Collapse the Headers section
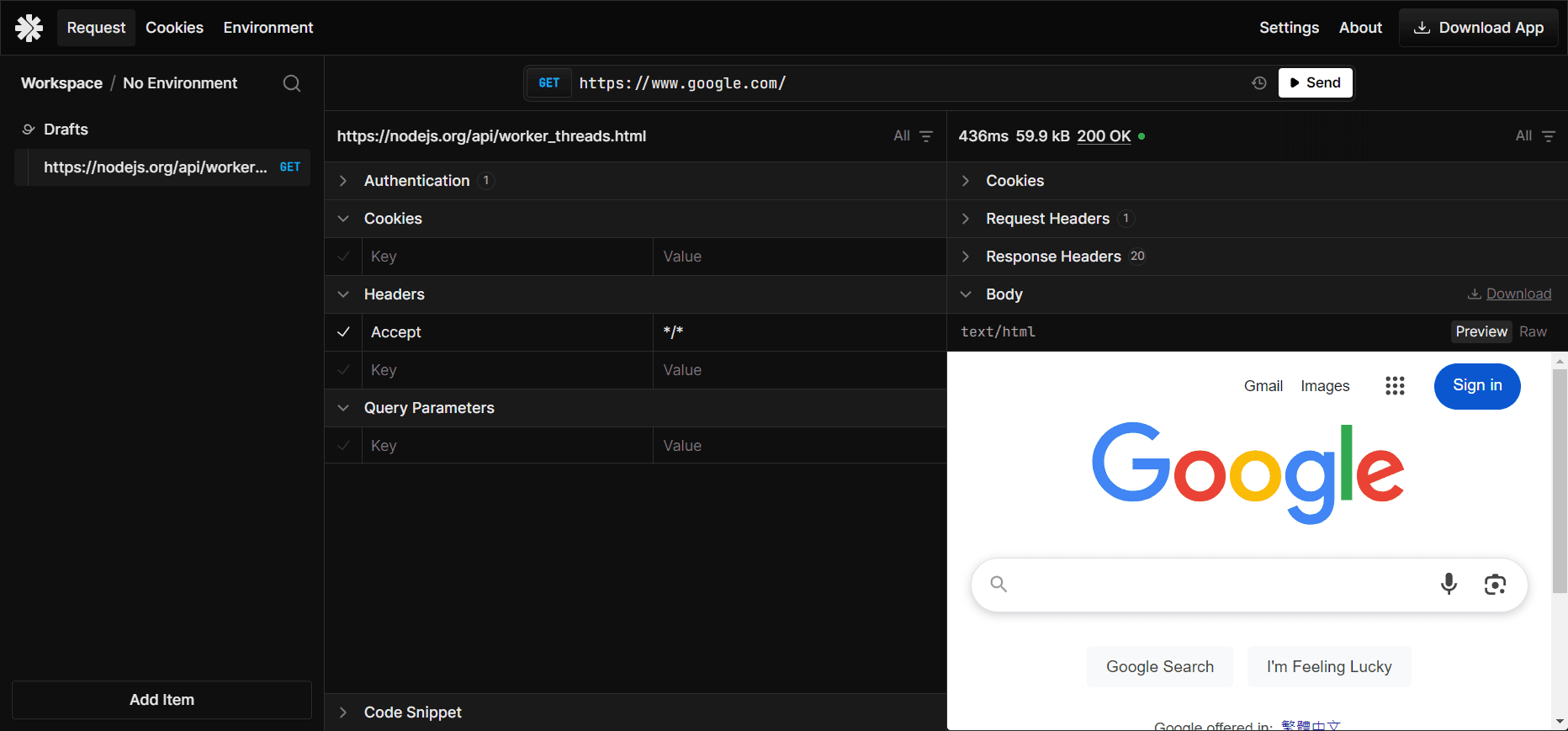 point(635,294)
